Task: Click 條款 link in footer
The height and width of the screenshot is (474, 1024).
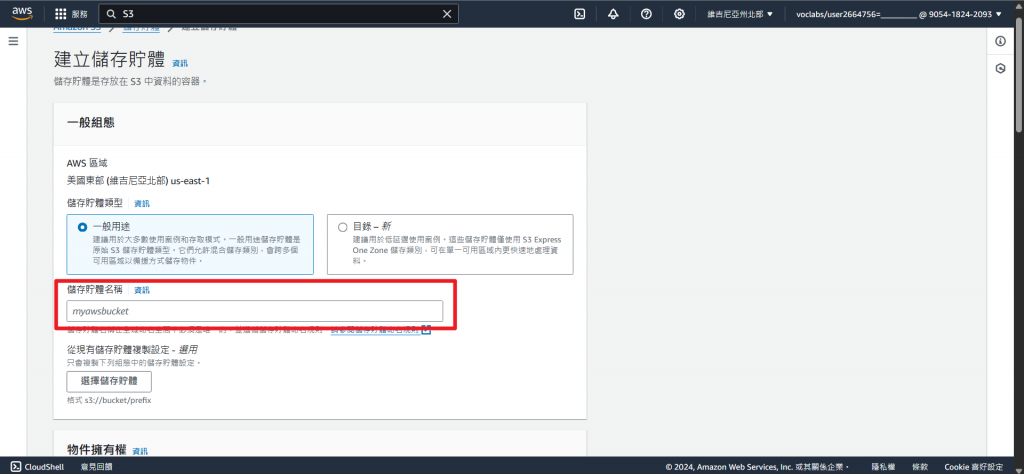Action: (x=920, y=467)
